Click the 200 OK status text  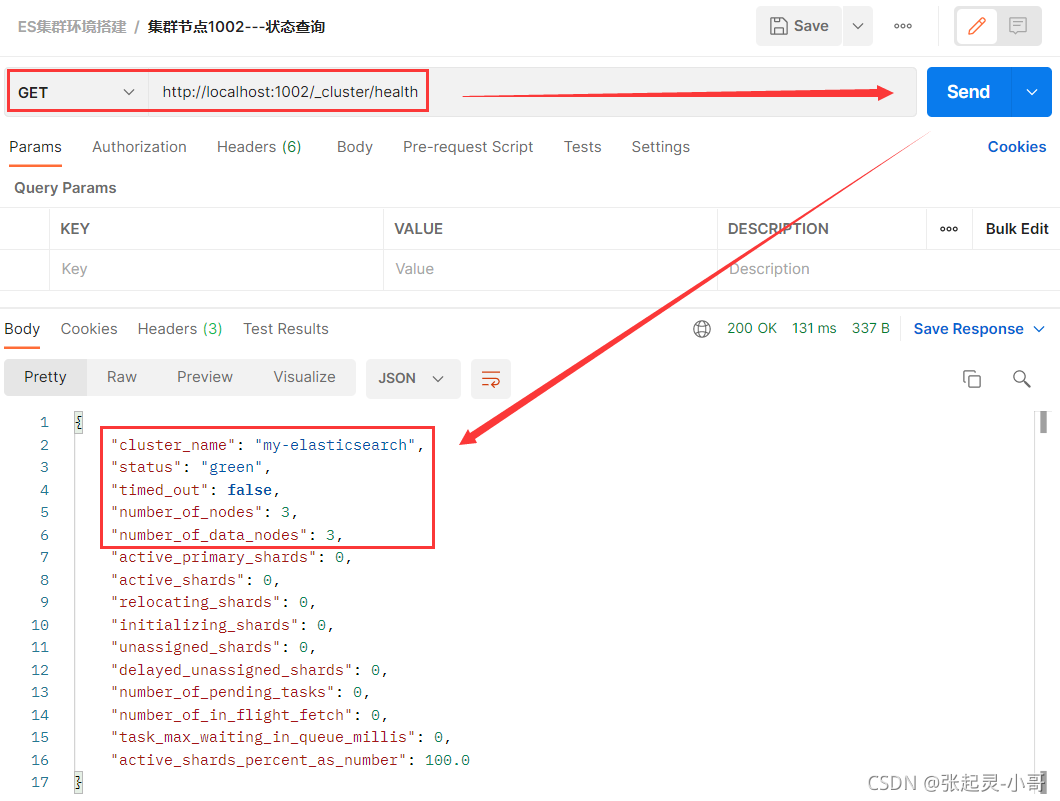(x=752, y=329)
